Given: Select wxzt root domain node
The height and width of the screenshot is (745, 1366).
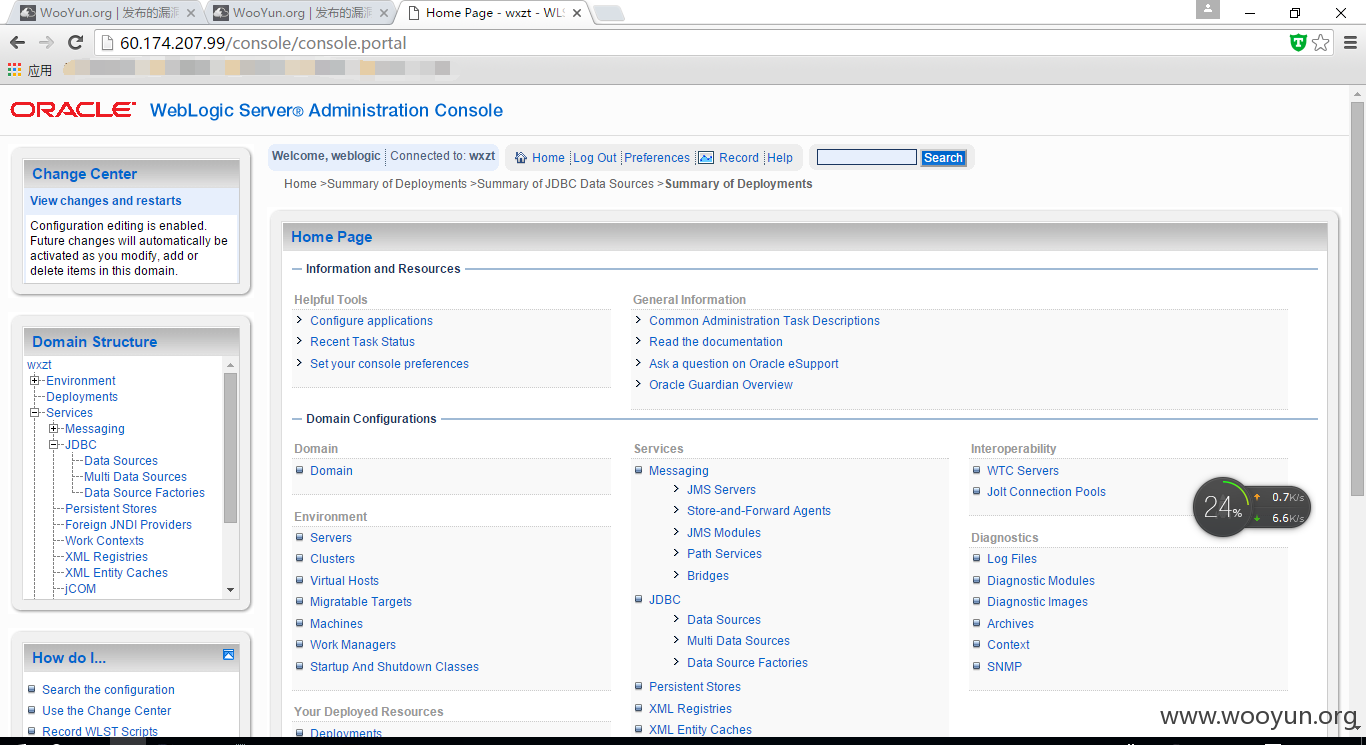Looking at the screenshot, I should pos(39,365).
